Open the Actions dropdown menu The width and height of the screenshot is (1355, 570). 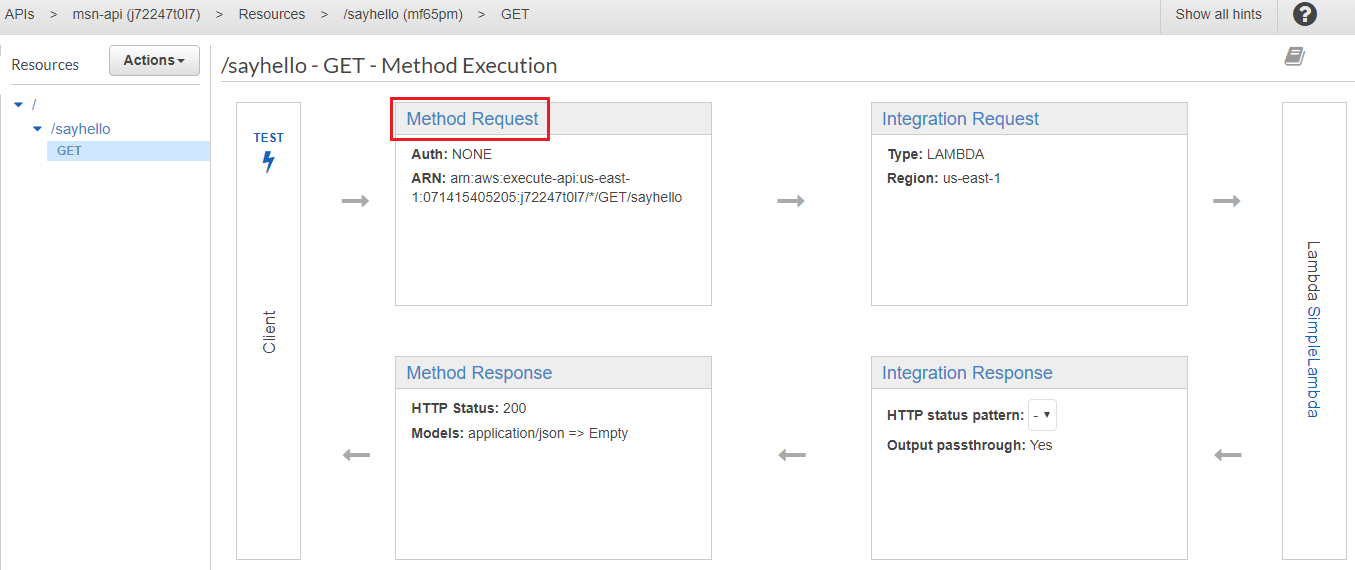coord(154,61)
